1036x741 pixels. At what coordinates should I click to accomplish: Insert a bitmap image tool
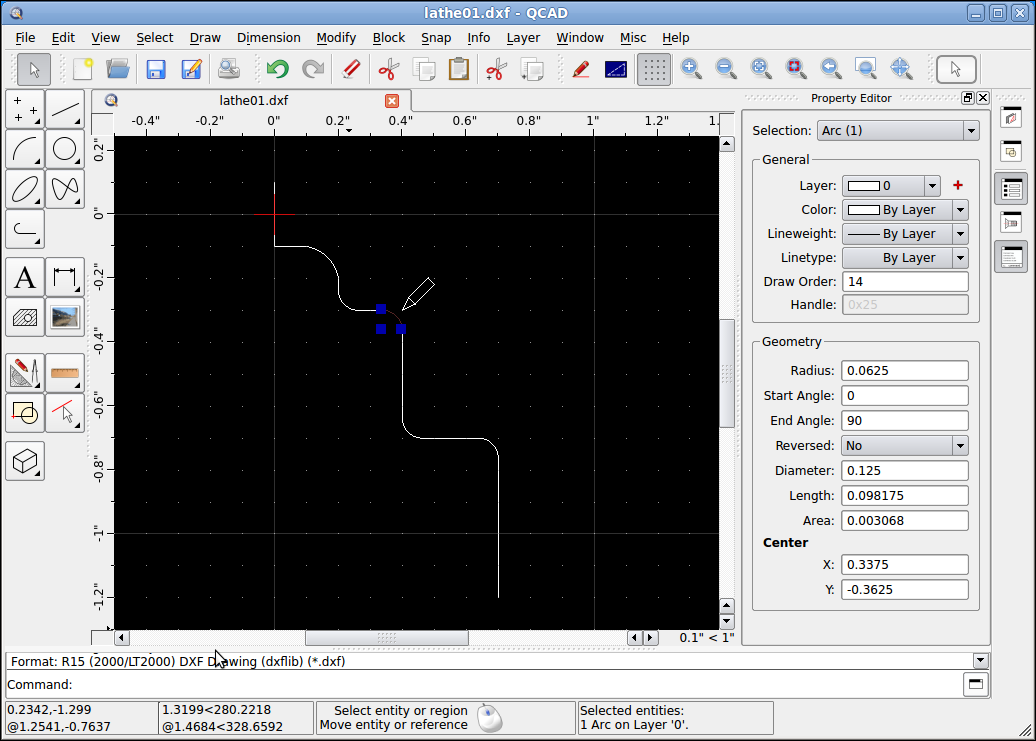(x=65, y=317)
